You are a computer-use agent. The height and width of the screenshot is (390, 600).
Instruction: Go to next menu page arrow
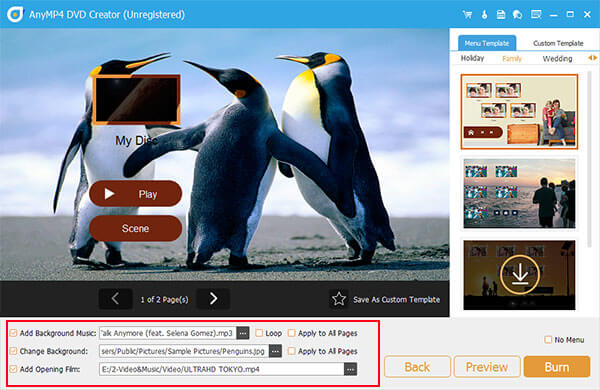coord(213,299)
